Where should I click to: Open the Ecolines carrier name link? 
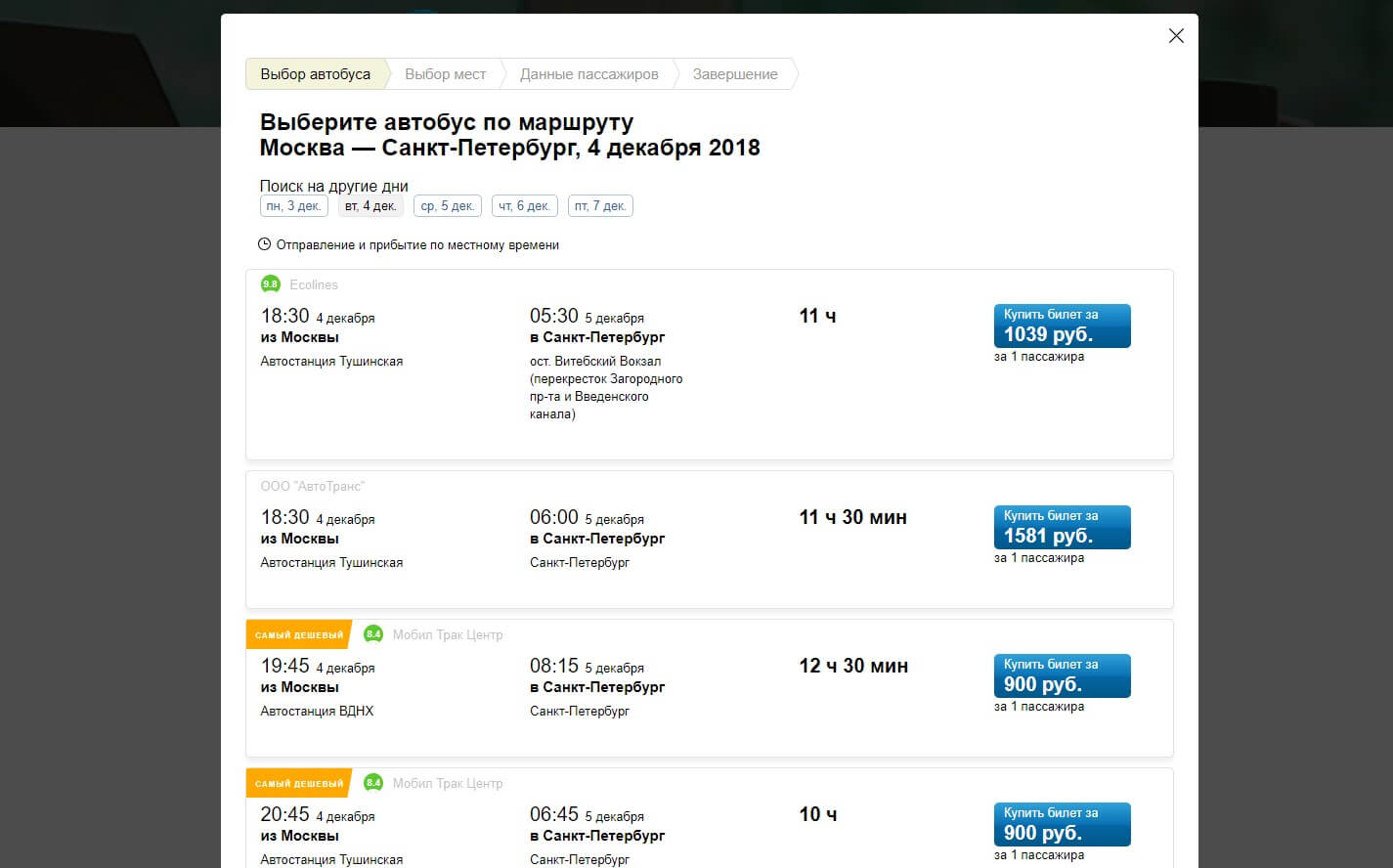click(x=314, y=284)
